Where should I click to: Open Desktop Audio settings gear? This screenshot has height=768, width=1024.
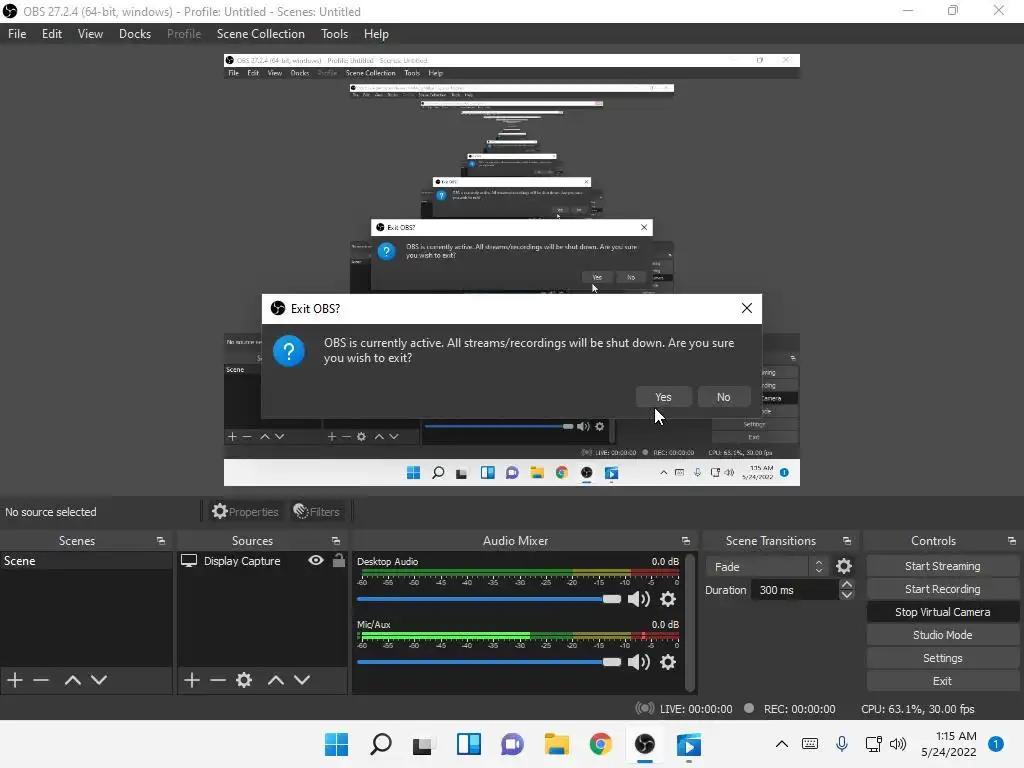(667, 599)
